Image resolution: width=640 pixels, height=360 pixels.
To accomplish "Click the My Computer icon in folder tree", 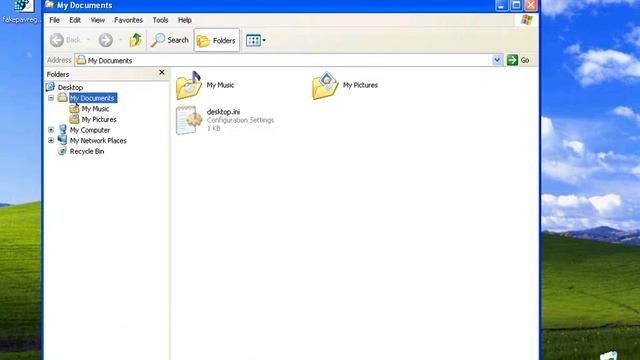I will (62, 129).
